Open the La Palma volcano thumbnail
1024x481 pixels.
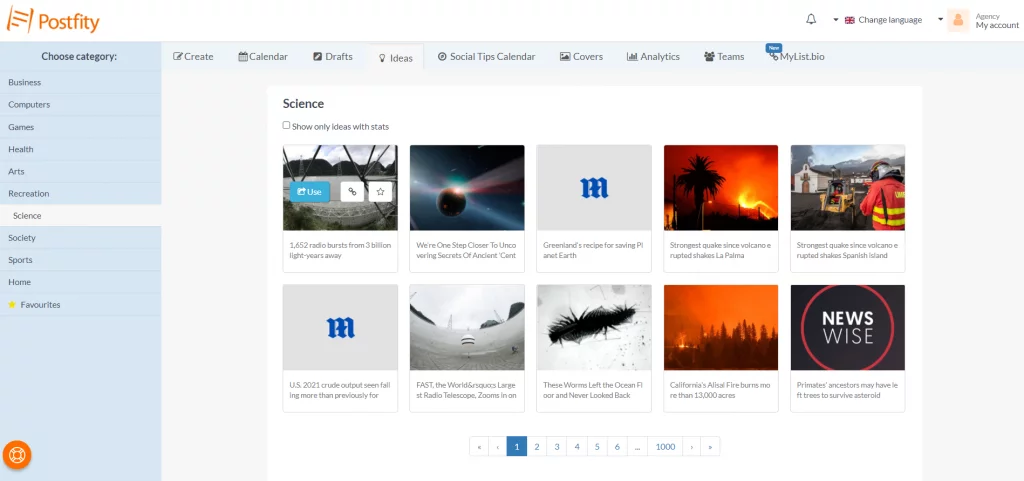(x=721, y=187)
